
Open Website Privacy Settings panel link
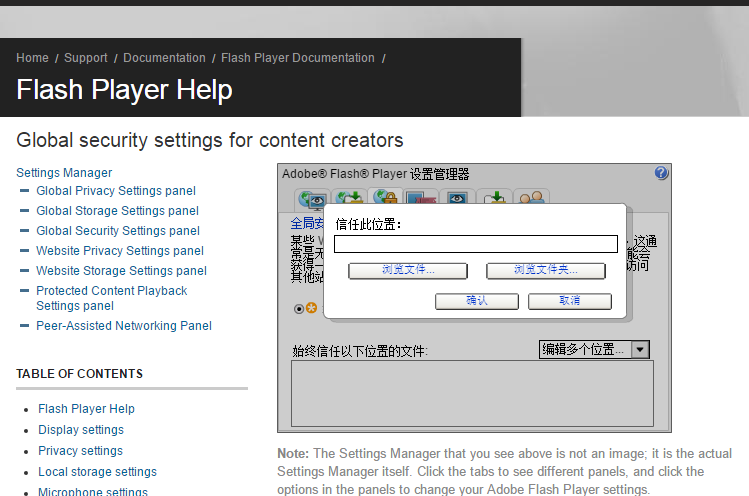[x=120, y=251]
